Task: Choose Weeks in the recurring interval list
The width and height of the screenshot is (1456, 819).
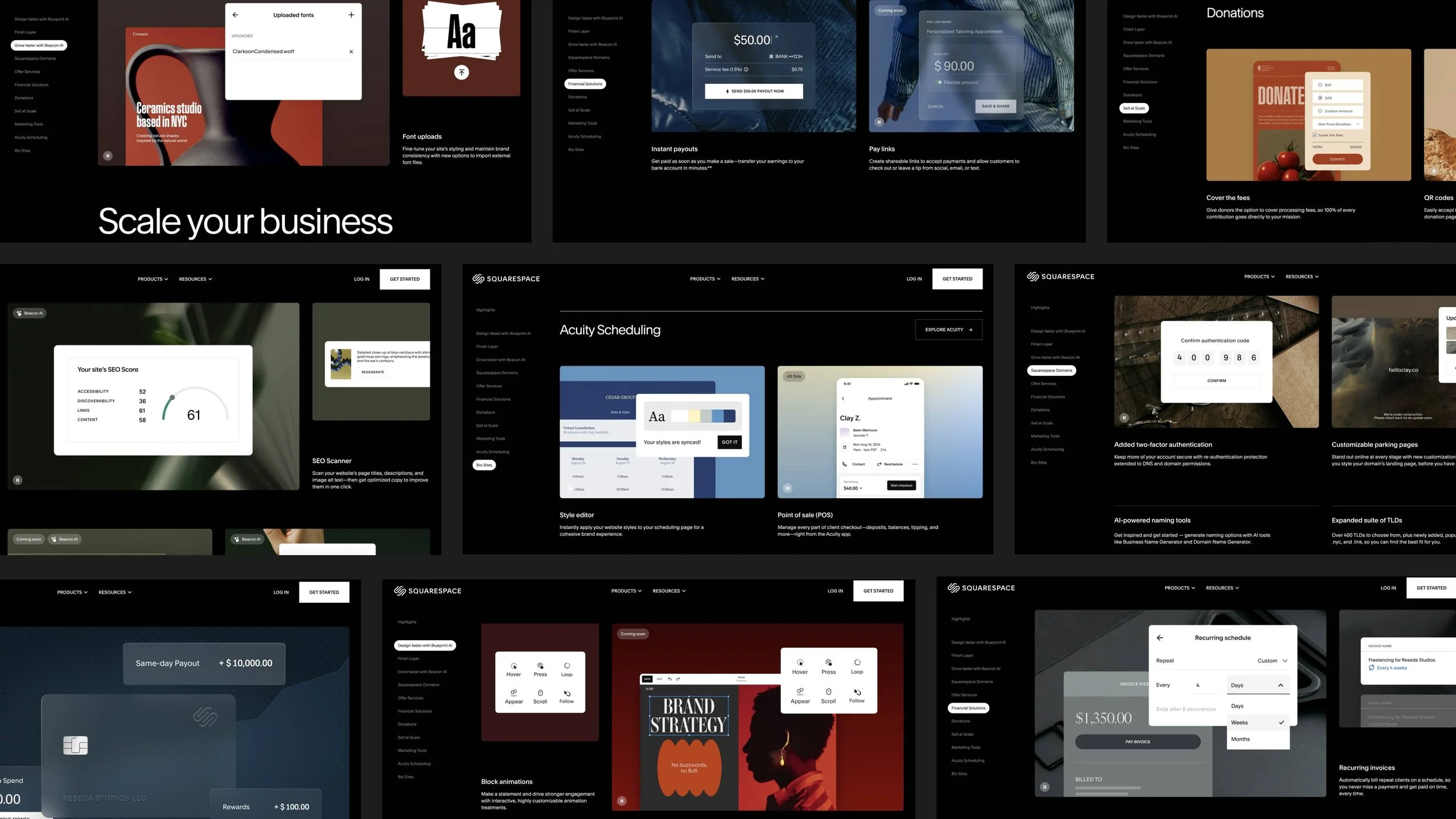Action: (x=1239, y=722)
